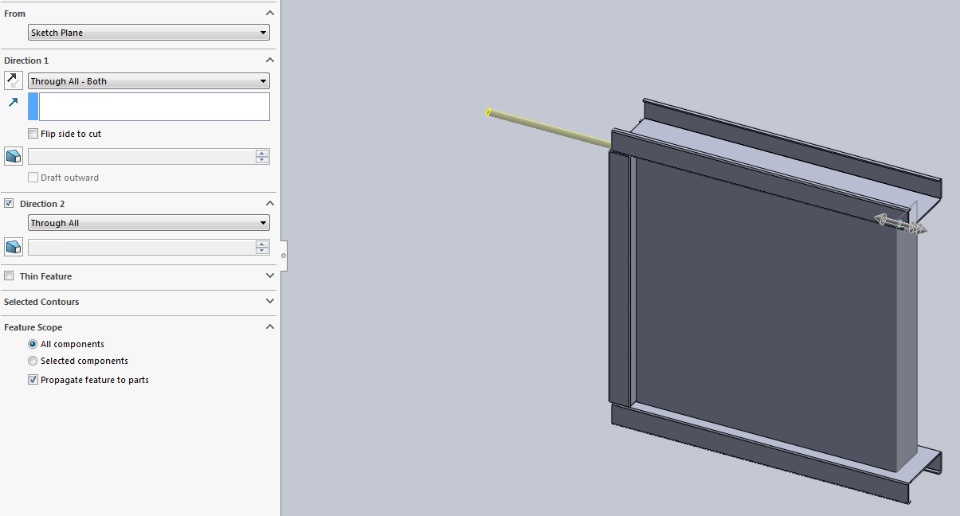Toggle Direction 1 draft on/off icon

tap(13, 156)
